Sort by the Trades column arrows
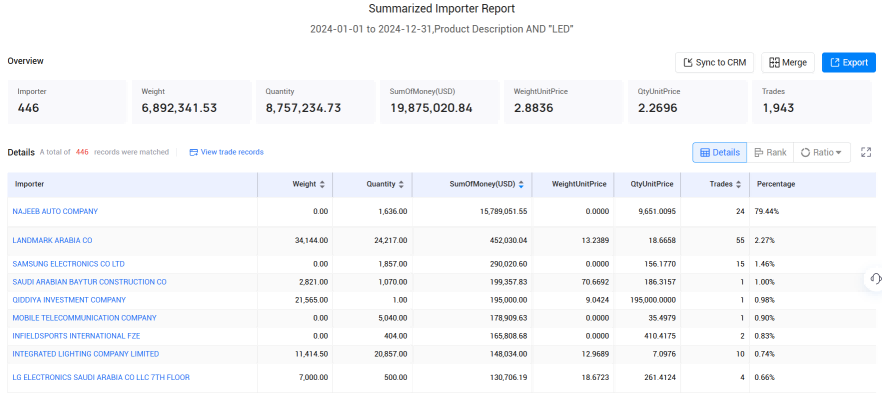 [739, 184]
